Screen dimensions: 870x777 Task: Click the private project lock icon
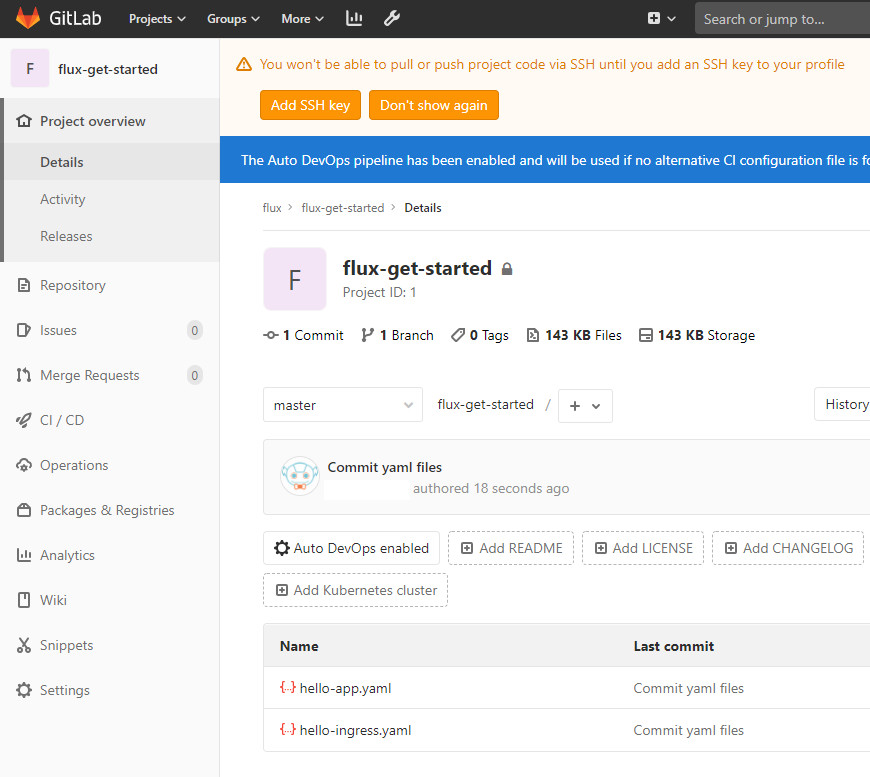pyautogui.click(x=507, y=269)
